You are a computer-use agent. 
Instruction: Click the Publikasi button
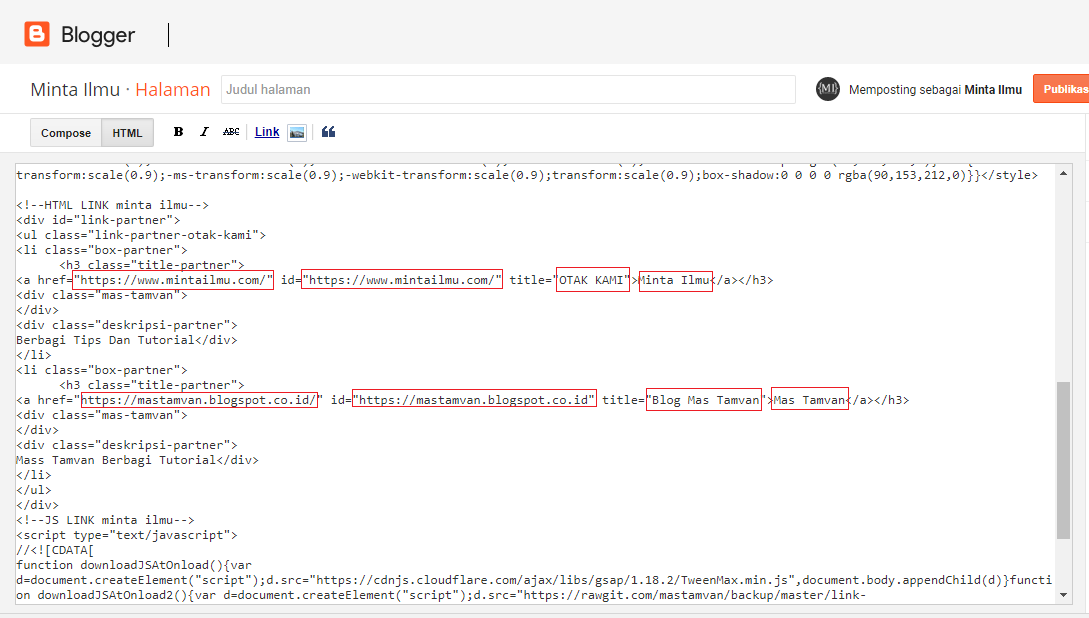click(x=1061, y=89)
